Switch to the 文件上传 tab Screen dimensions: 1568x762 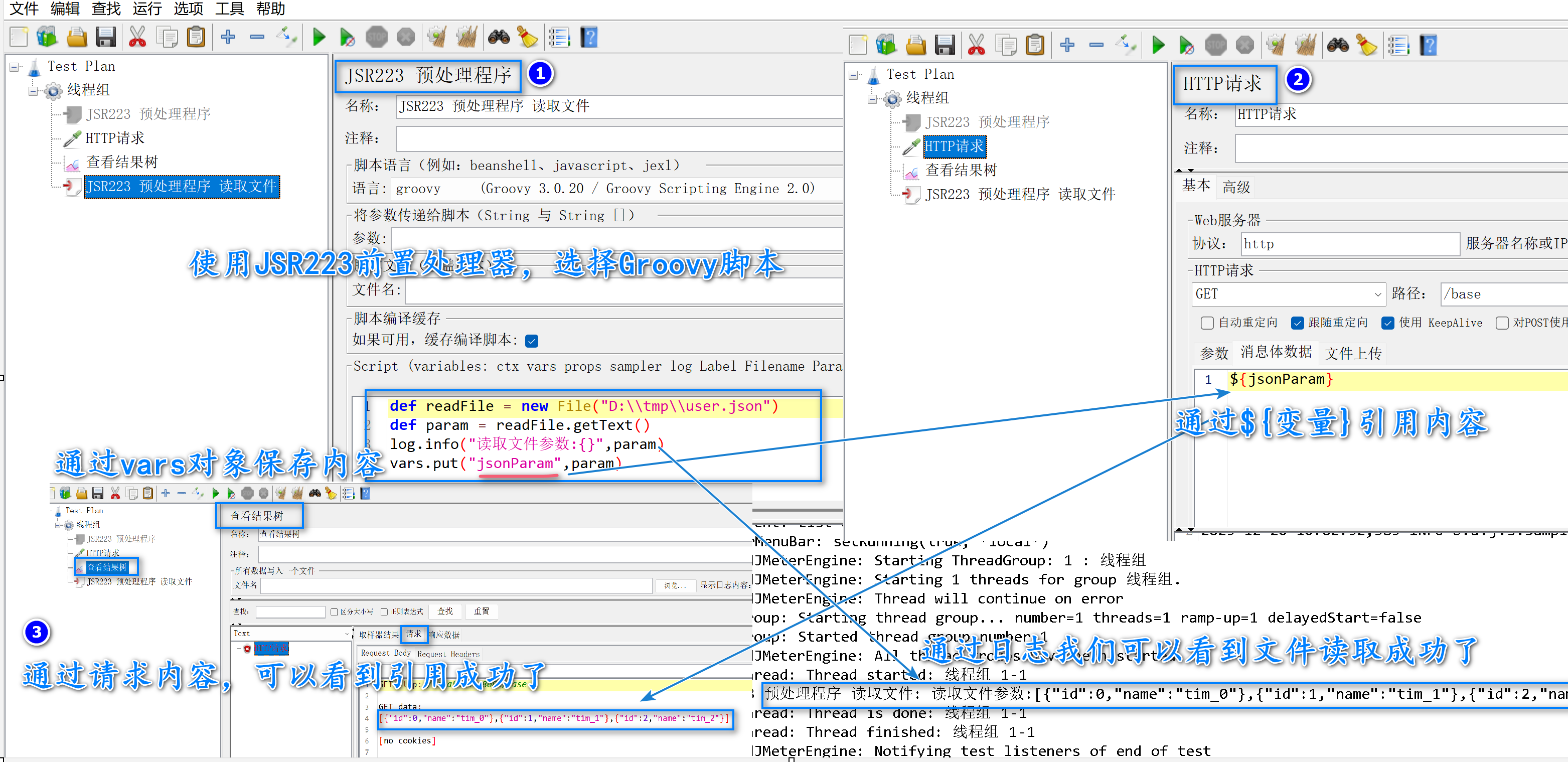point(1352,353)
